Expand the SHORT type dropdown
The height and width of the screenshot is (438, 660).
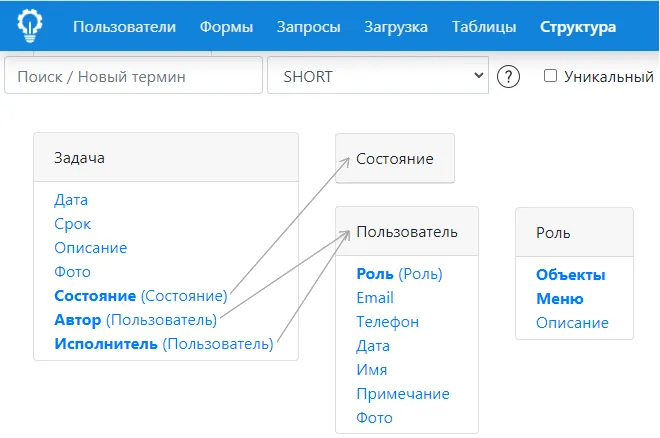pyautogui.click(x=378, y=75)
